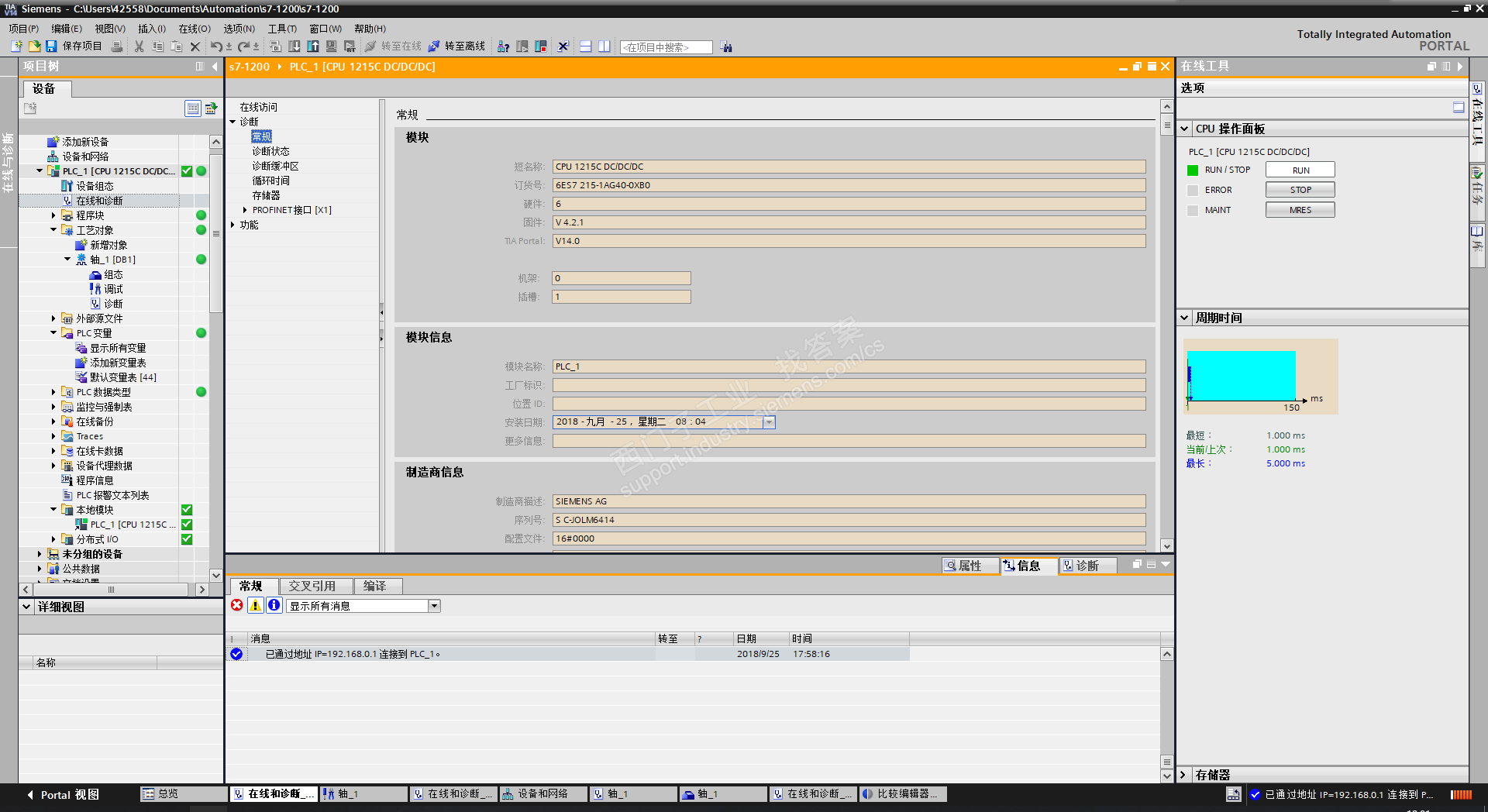
Task: Open the 编辑(E) menu
Action: tap(67, 29)
